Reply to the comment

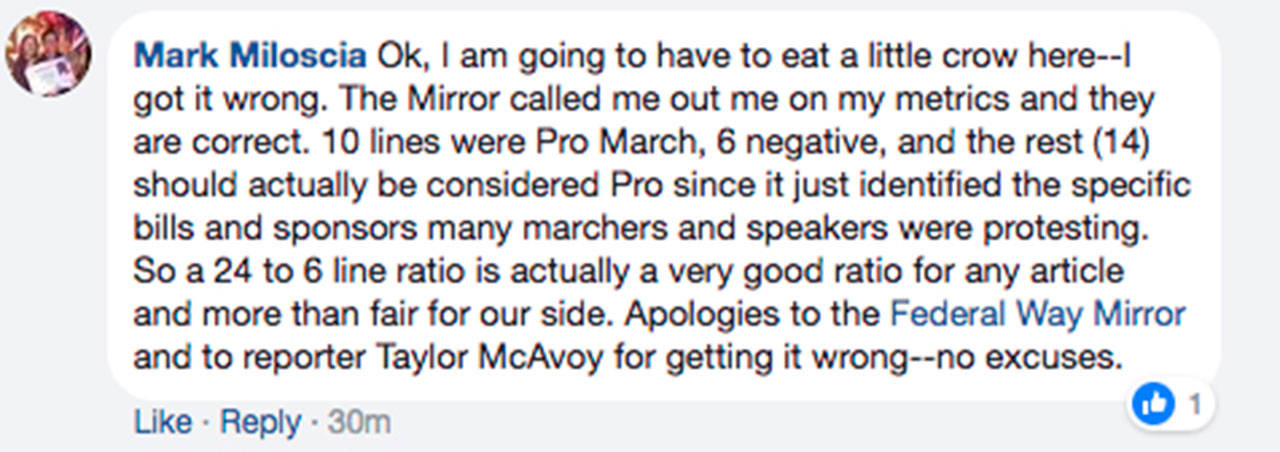click(x=260, y=422)
